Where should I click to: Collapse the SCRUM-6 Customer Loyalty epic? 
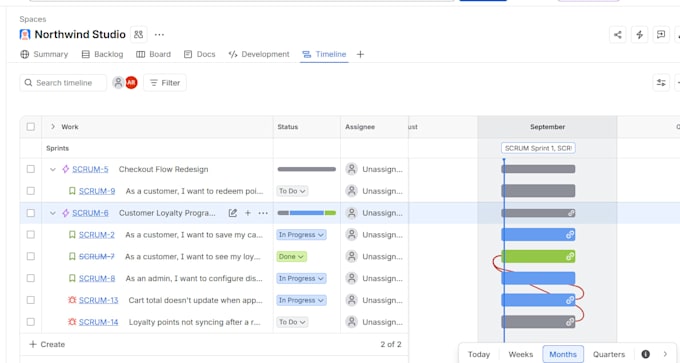[52, 213]
